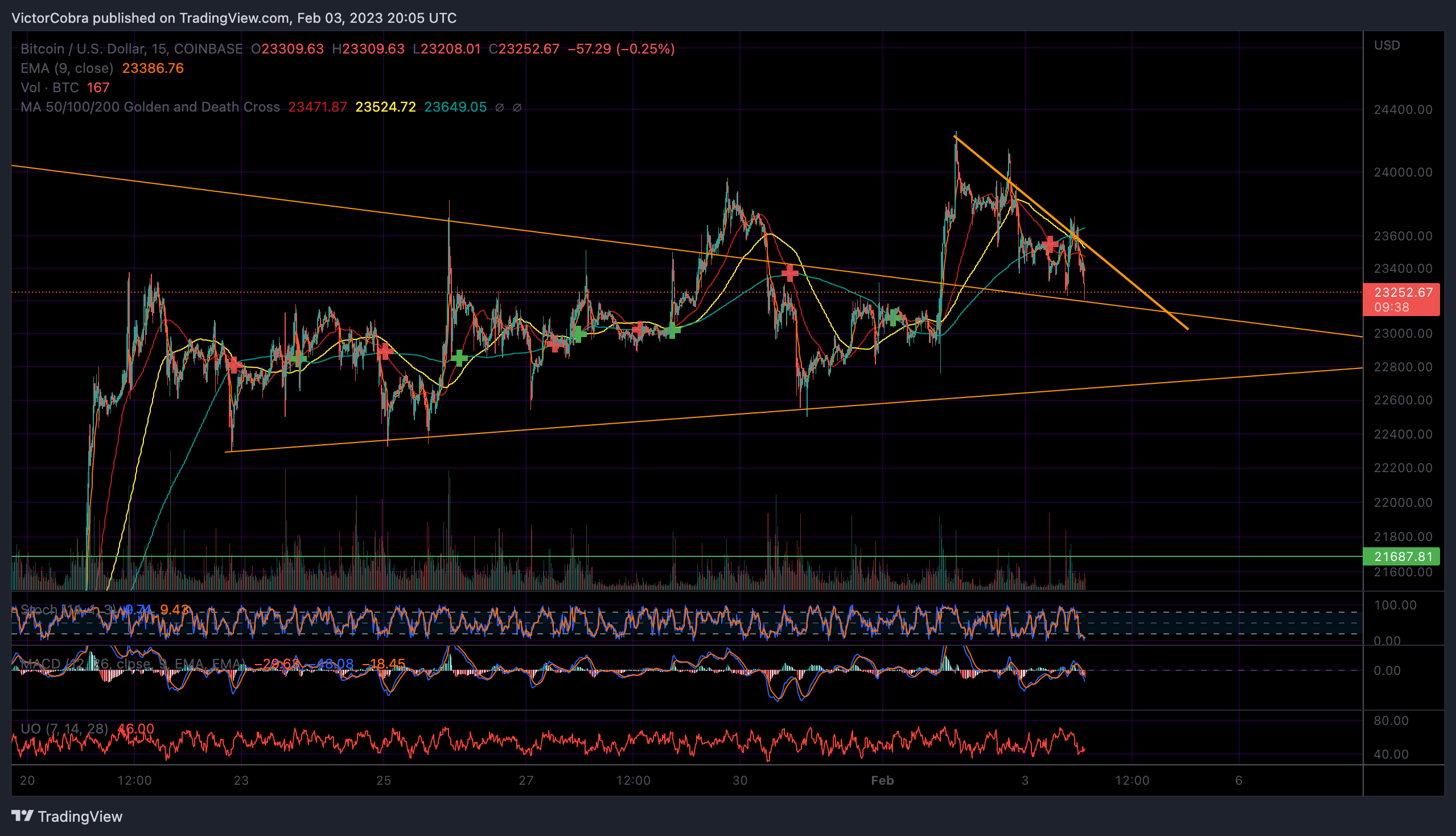Select the red cross marker on Feb 3
The width and height of the screenshot is (1456, 836).
1050,245
